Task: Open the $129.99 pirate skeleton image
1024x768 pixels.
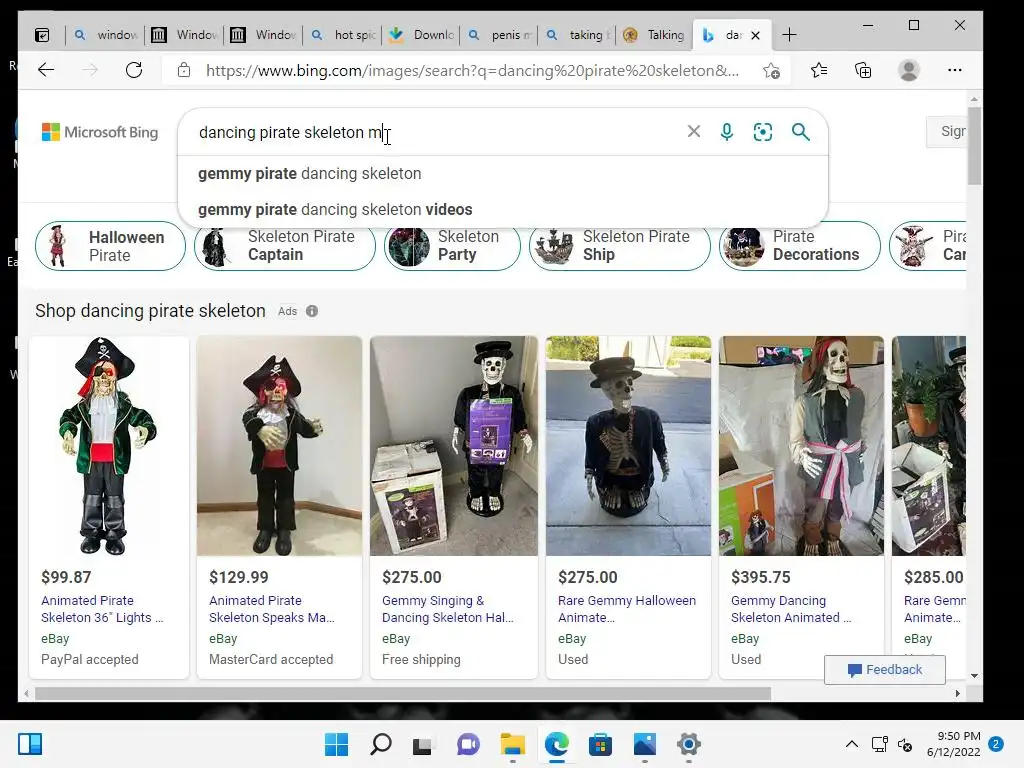Action: click(x=279, y=446)
